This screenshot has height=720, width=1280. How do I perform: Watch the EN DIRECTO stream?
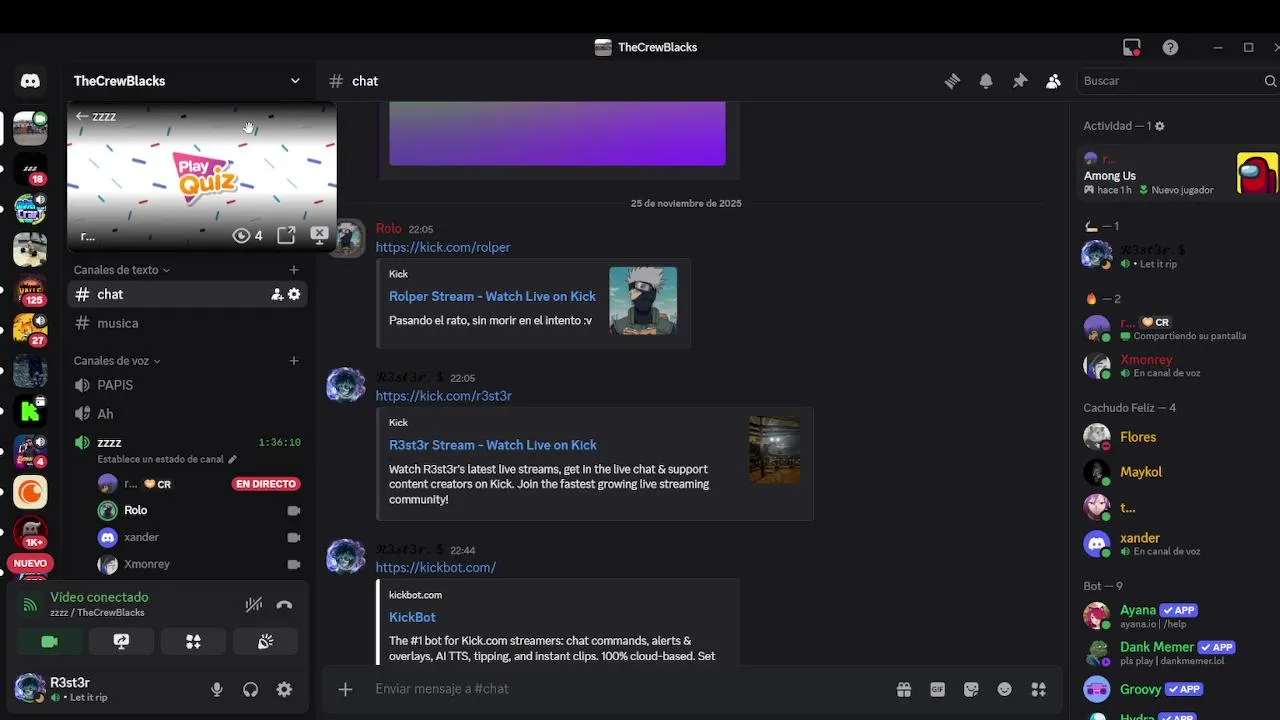pos(266,484)
